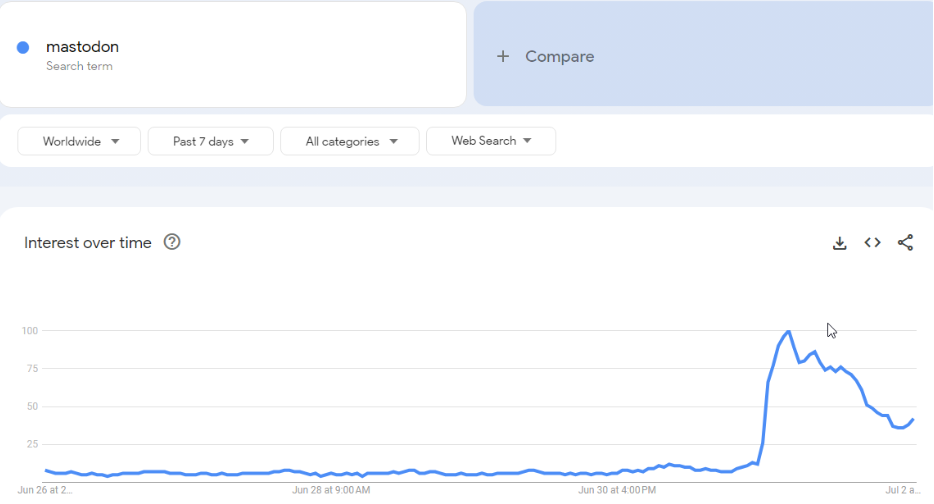
Task: Click the Past 7 days dropdown arrow
Action: tap(245, 142)
